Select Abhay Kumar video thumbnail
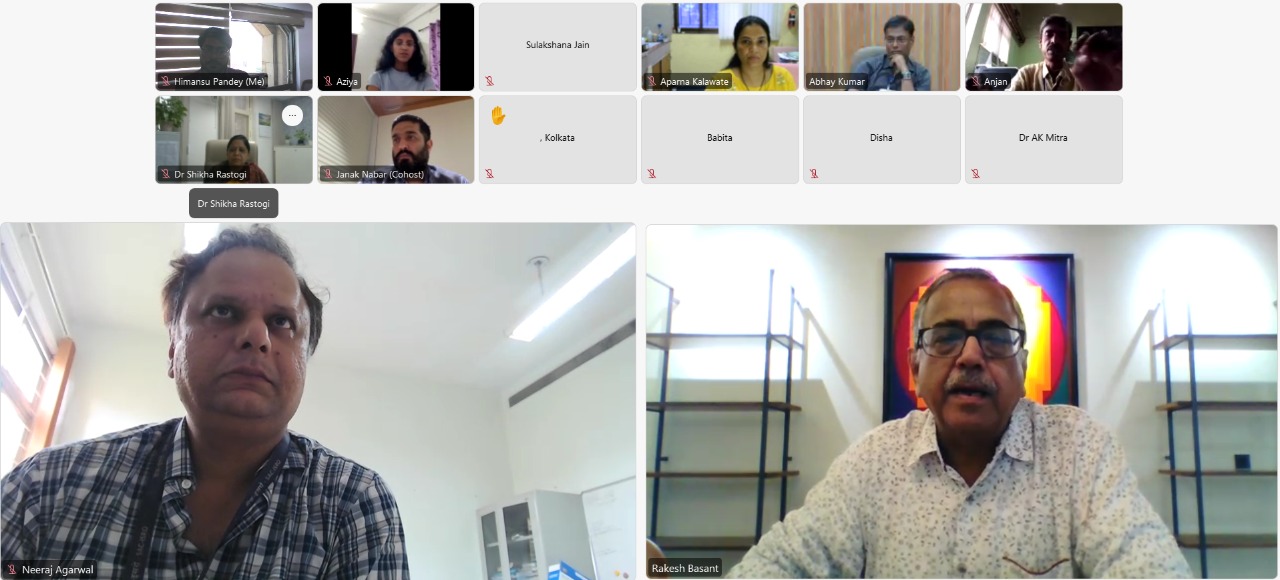 pos(881,47)
